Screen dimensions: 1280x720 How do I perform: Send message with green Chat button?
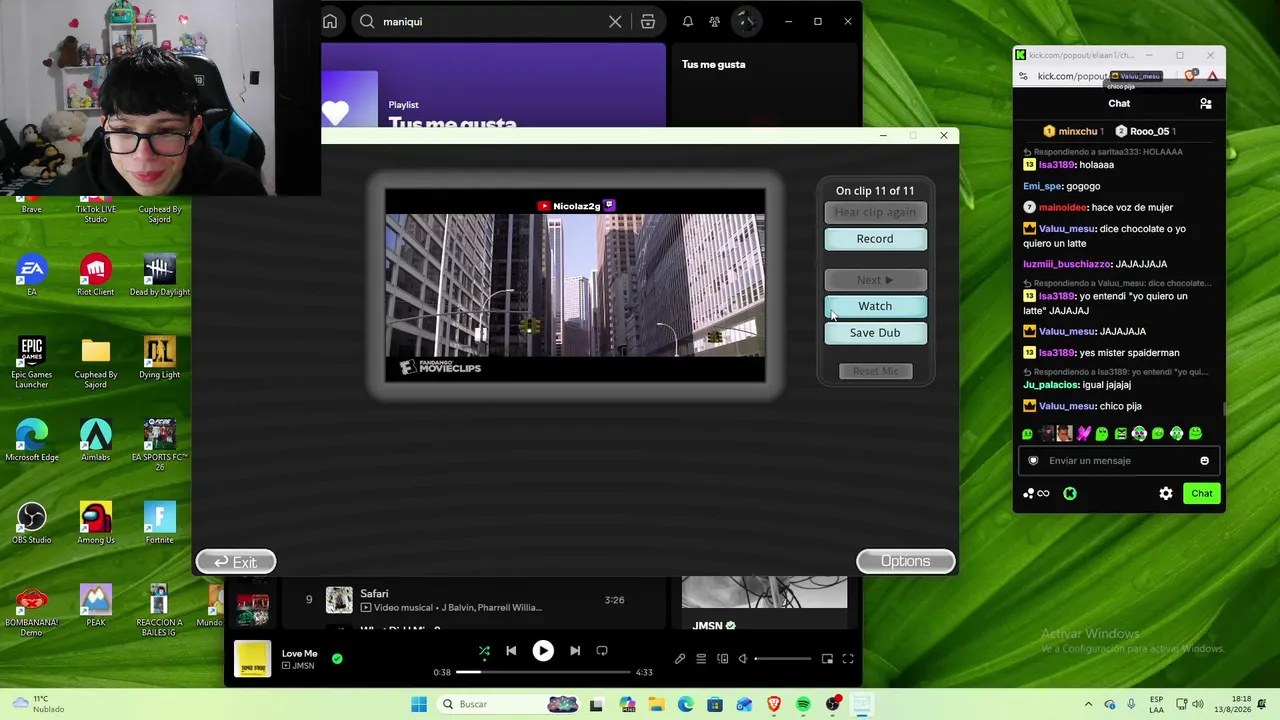(x=1201, y=493)
